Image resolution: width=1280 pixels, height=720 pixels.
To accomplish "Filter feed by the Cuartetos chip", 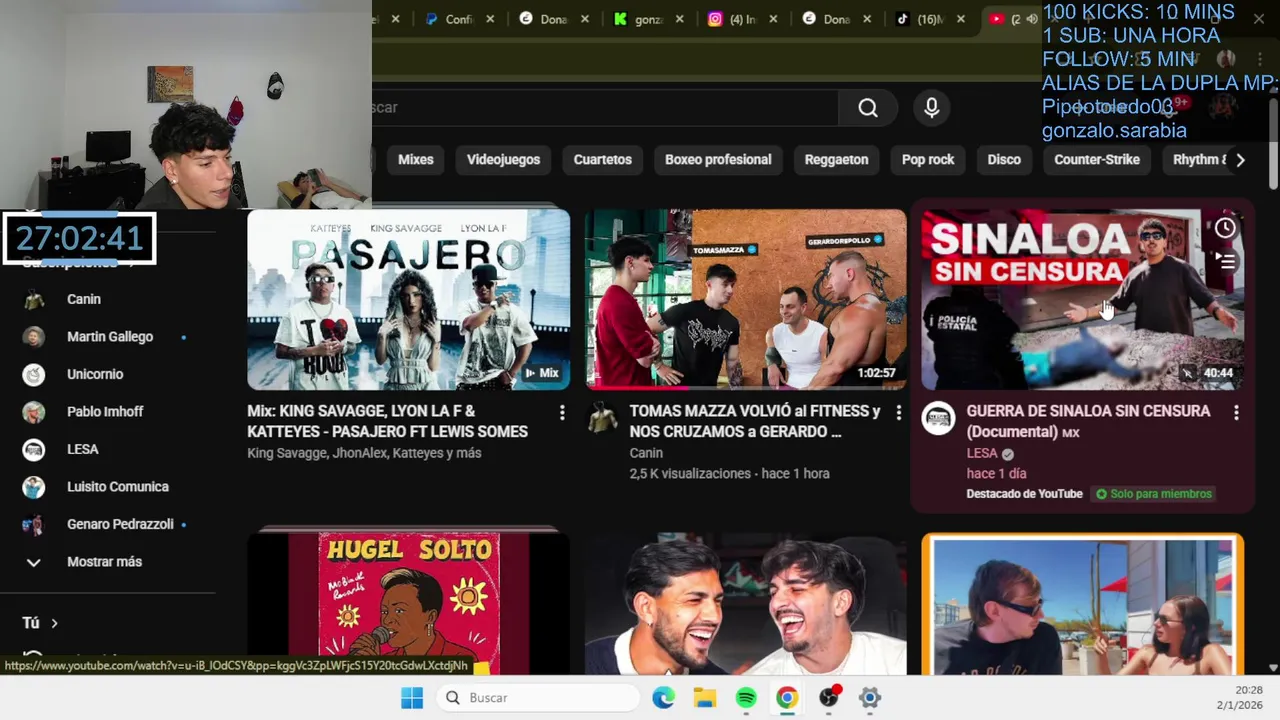I will [x=602, y=160].
